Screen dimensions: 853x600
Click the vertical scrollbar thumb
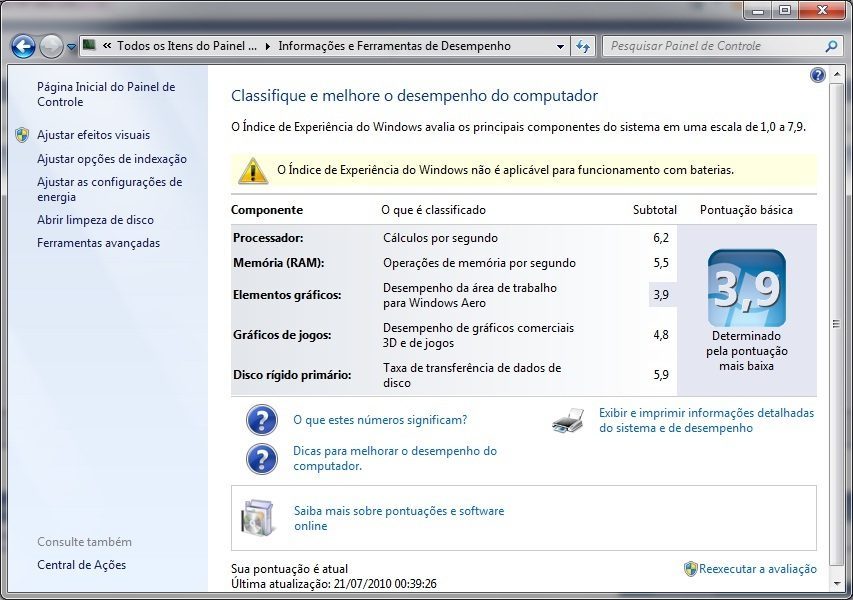coord(836,324)
